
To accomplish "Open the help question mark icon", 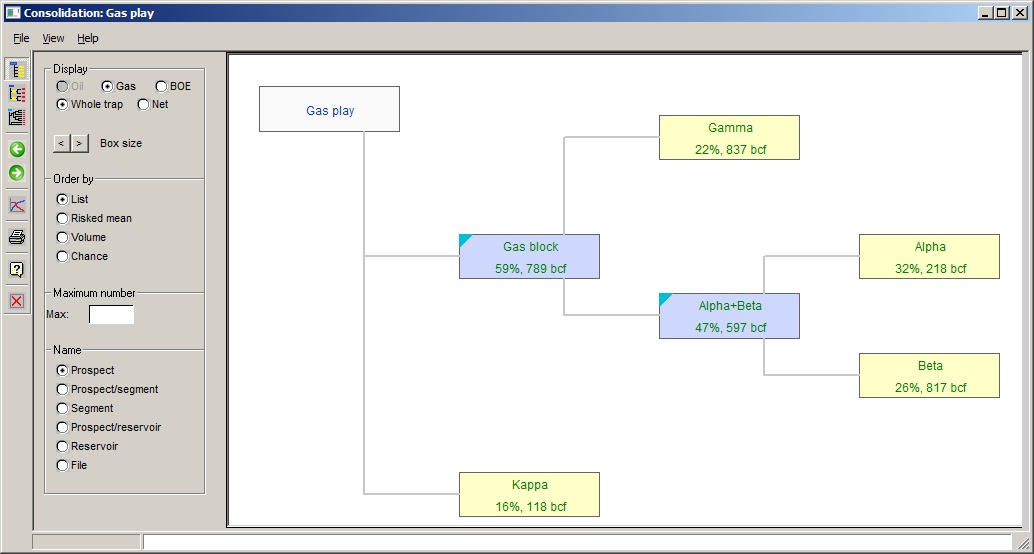I will (x=17, y=270).
